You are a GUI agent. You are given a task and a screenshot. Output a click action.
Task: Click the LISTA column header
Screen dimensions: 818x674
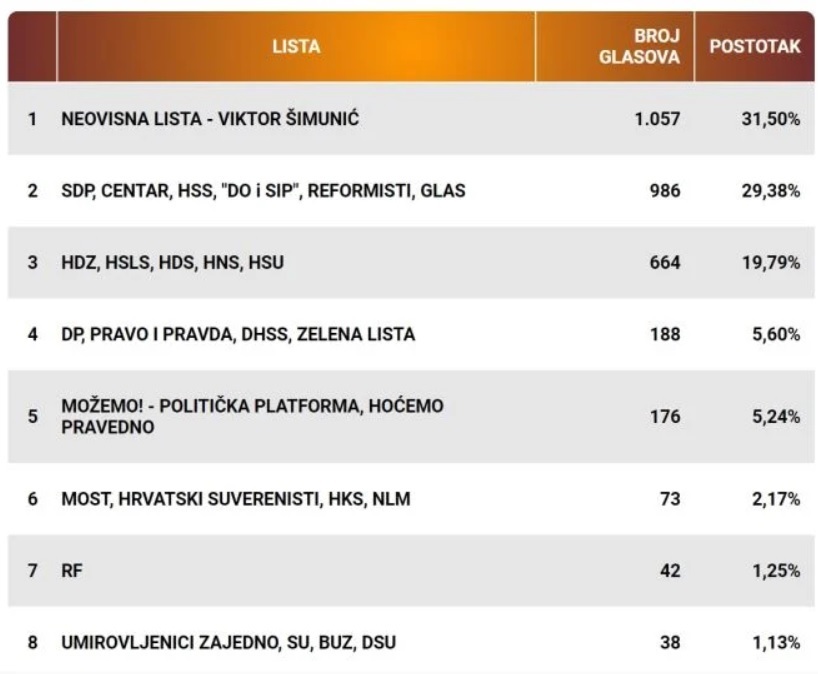pos(296,46)
